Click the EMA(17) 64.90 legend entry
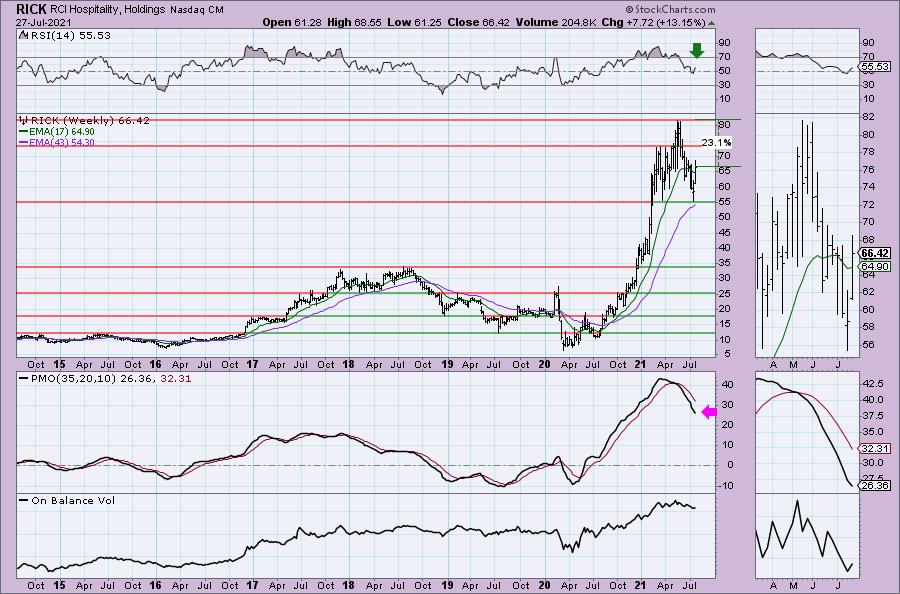The width and height of the screenshot is (900, 594). (62, 131)
